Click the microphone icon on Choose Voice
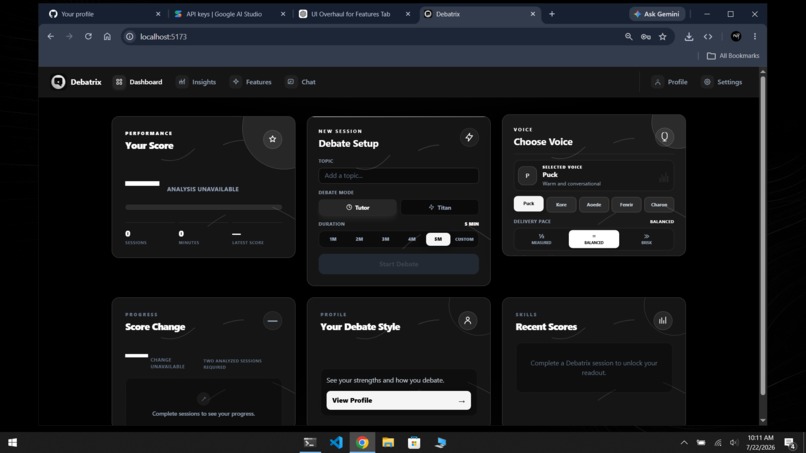The image size is (806, 453). (x=664, y=136)
